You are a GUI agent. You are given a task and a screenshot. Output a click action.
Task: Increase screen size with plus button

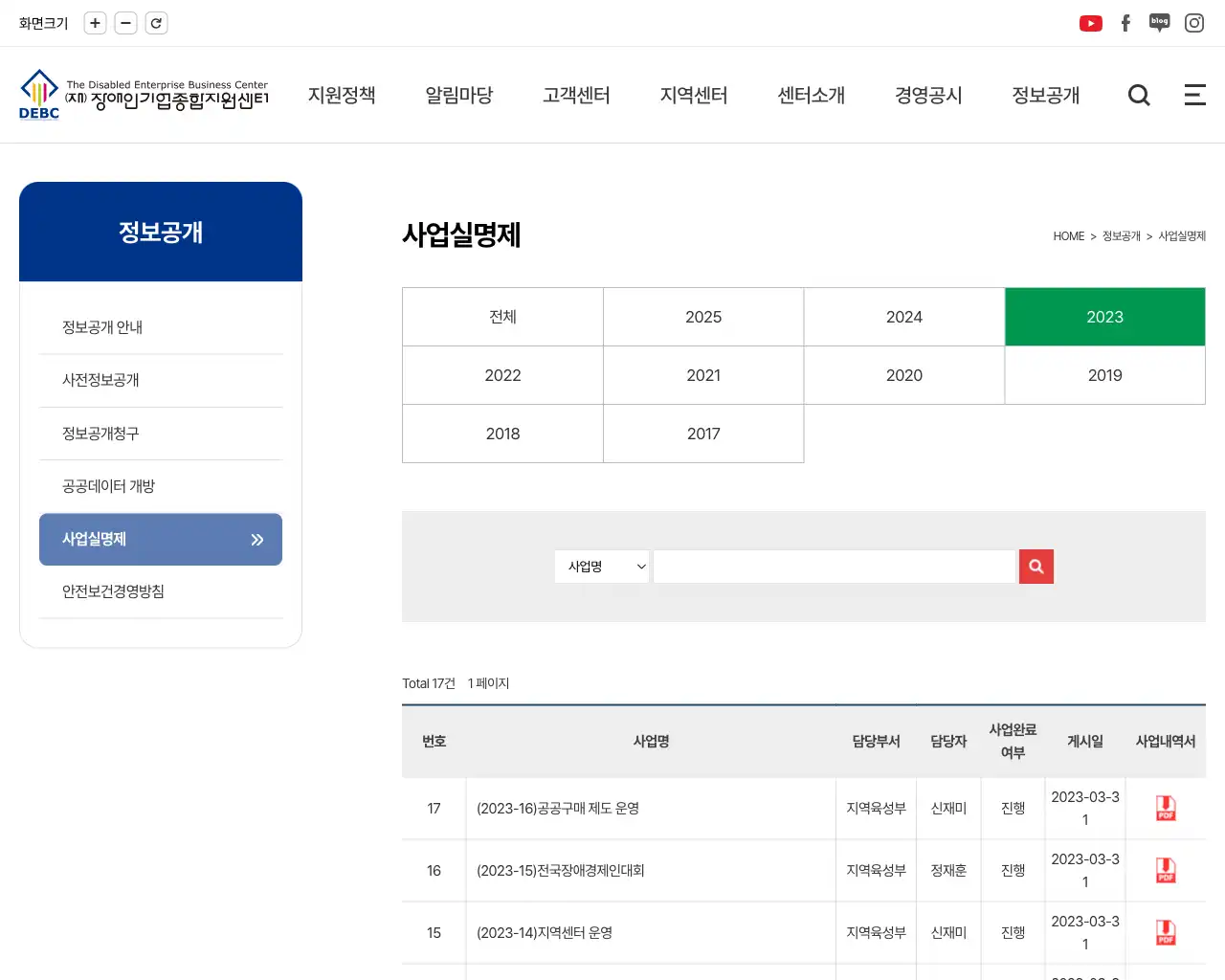click(95, 23)
